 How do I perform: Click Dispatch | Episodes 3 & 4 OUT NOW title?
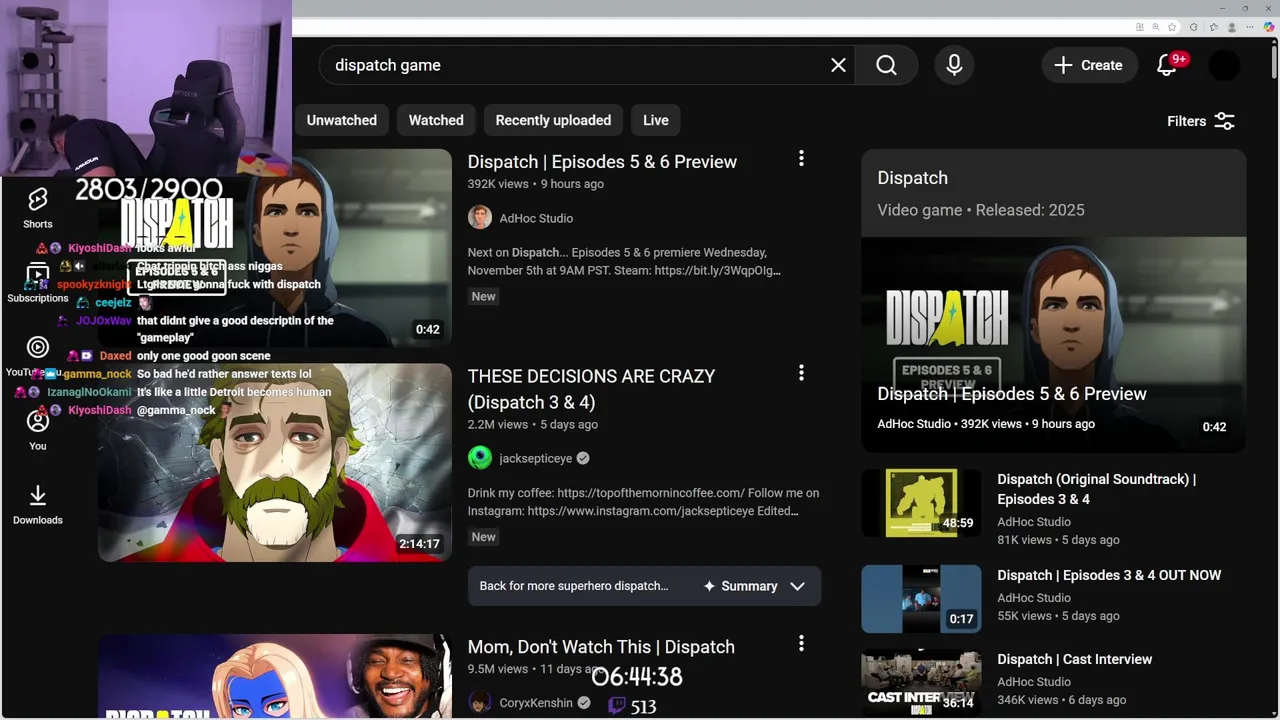pos(1109,575)
